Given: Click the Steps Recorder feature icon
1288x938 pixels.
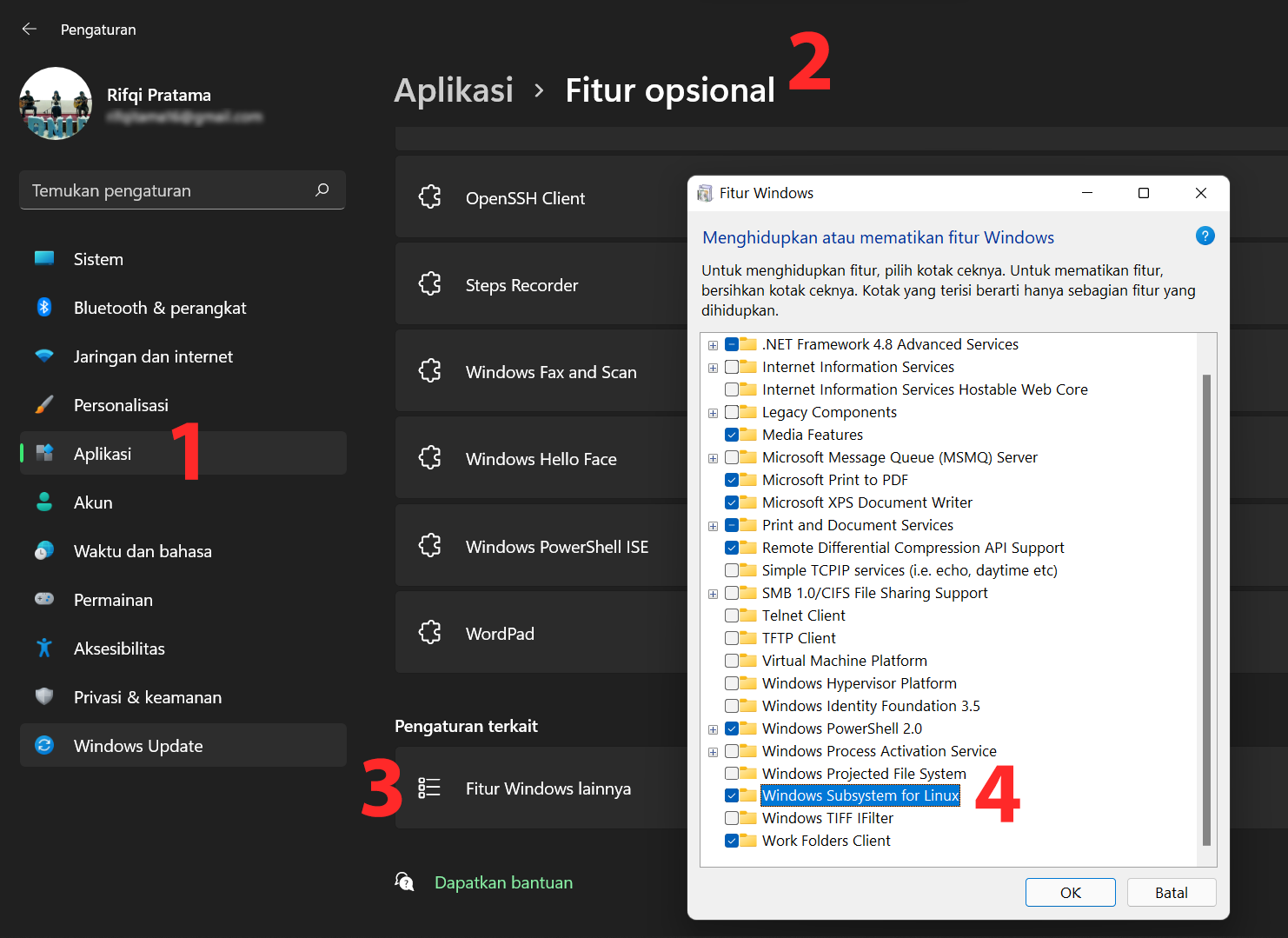Looking at the screenshot, I should click(x=430, y=283).
